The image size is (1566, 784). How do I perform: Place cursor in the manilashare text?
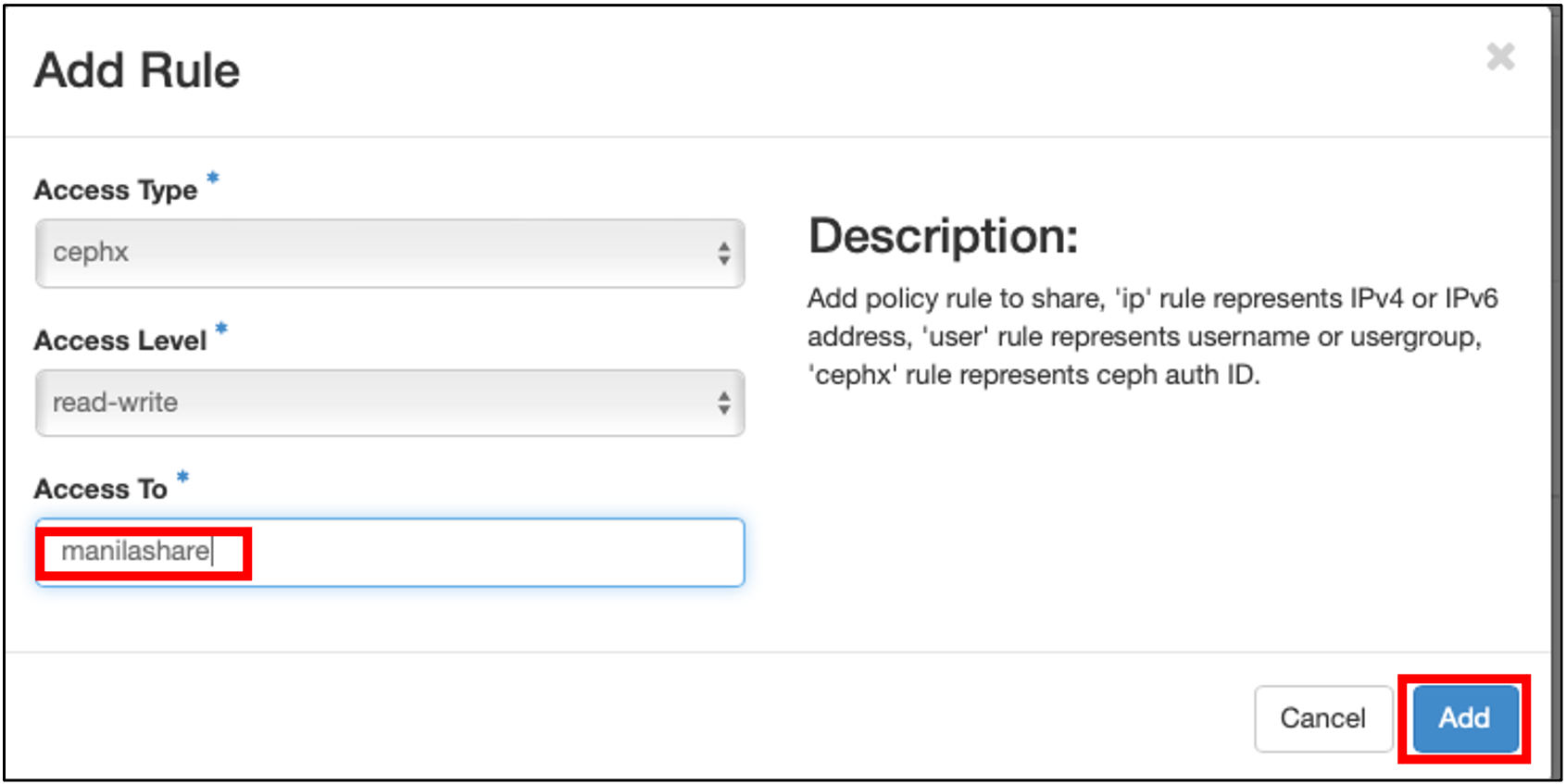pyautogui.click(x=135, y=552)
